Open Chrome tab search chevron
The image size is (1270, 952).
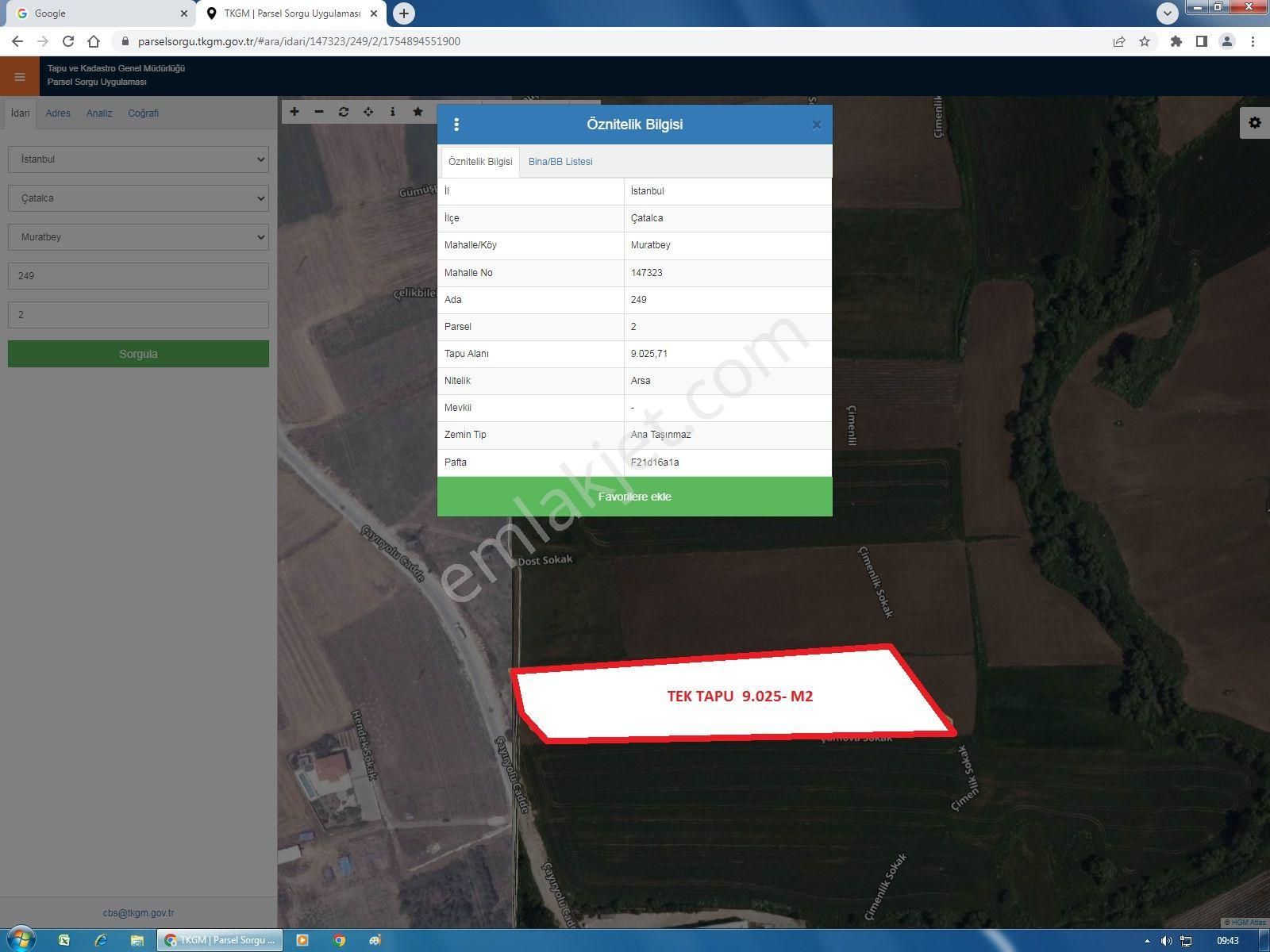point(1167,13)
